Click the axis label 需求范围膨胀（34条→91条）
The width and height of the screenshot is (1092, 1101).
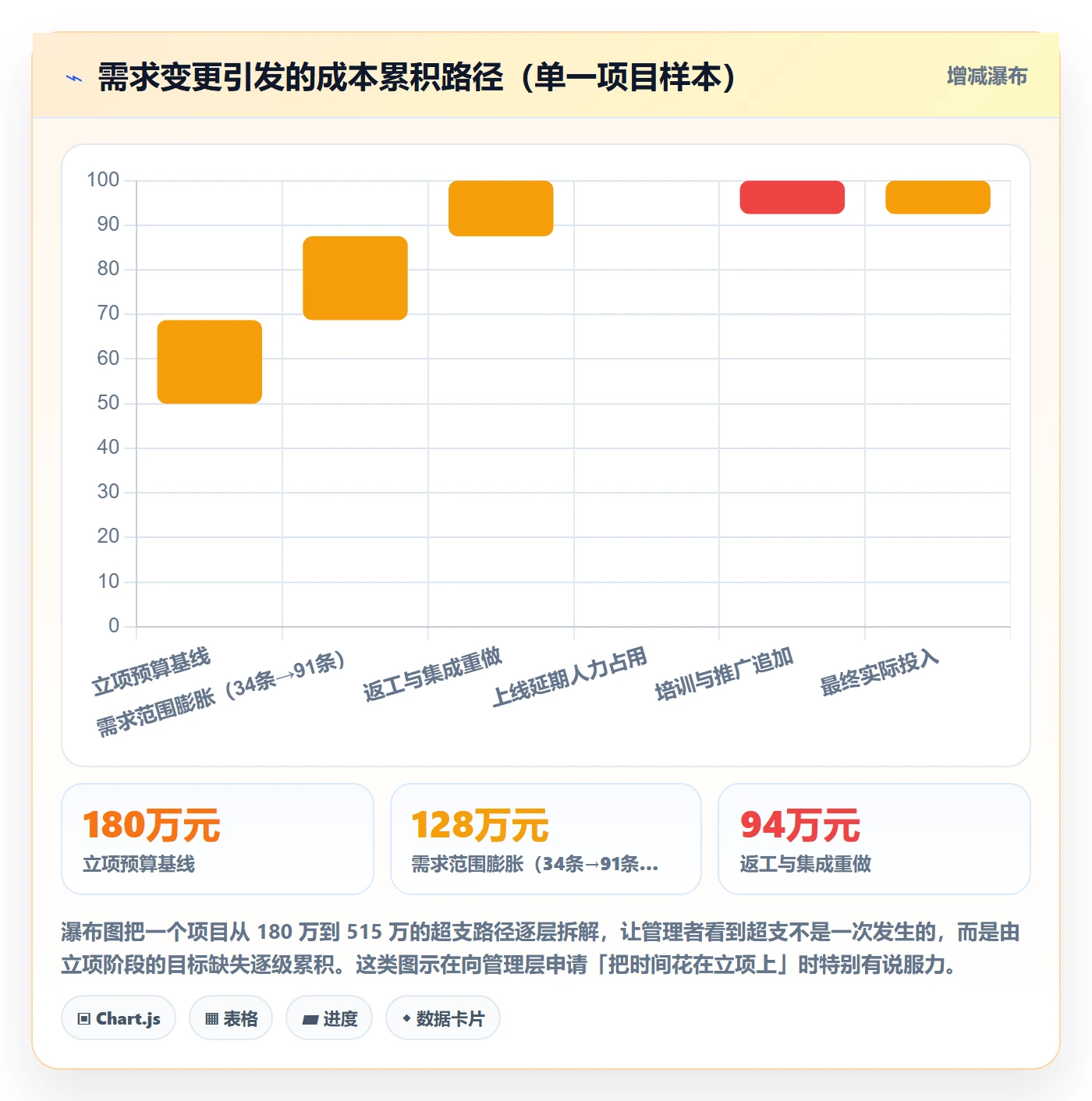pyautogui.click(x=221, y=694)
